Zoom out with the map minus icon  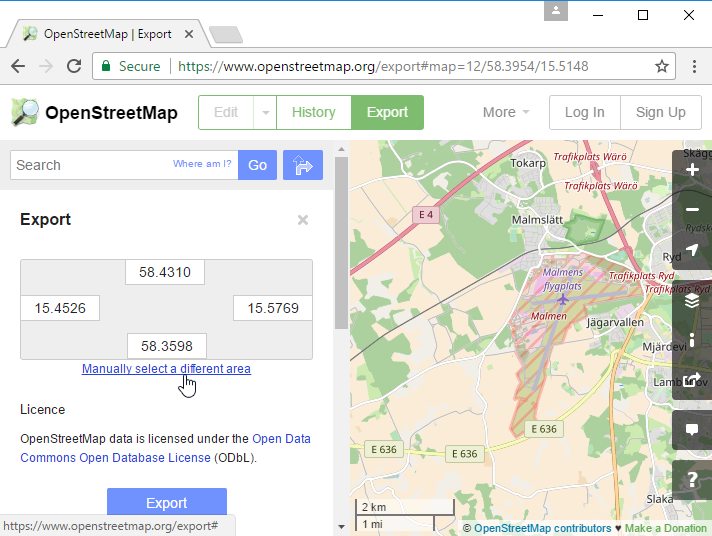[x=692, y=209]
